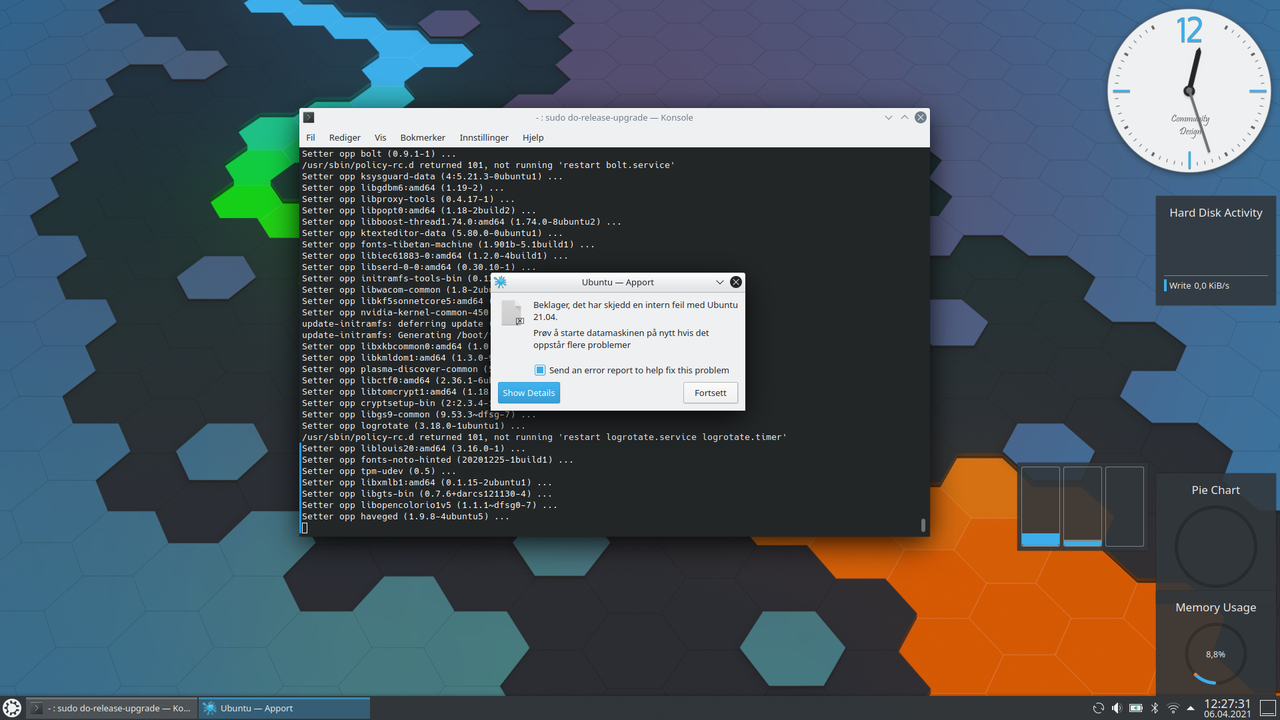The image size is (1280, 720).
Task: Select the Ubuntu — Apport taskbar entry
Action: [283, 707]
